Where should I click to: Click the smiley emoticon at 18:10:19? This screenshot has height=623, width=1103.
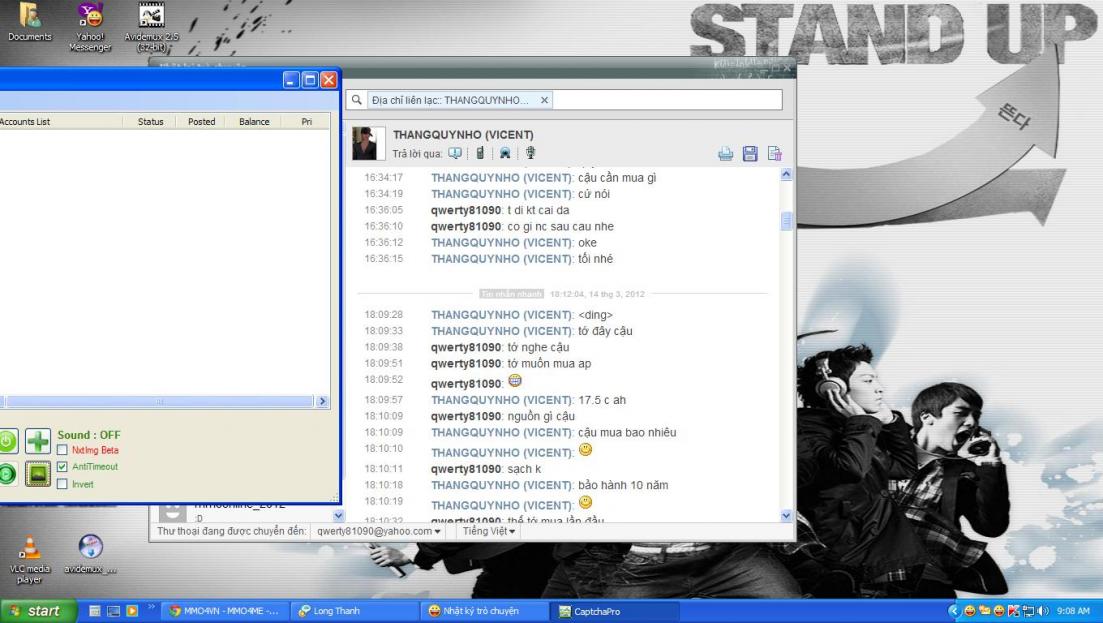585,502
